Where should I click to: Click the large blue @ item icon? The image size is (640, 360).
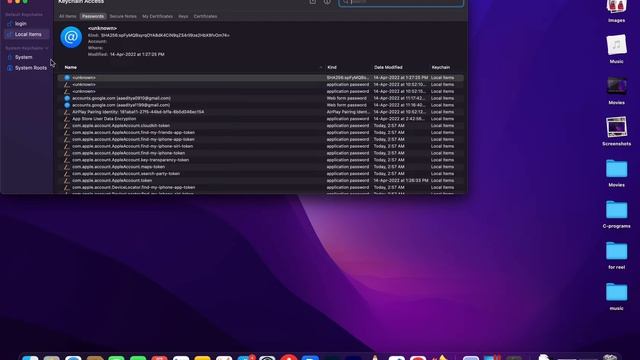click(71, 37)
